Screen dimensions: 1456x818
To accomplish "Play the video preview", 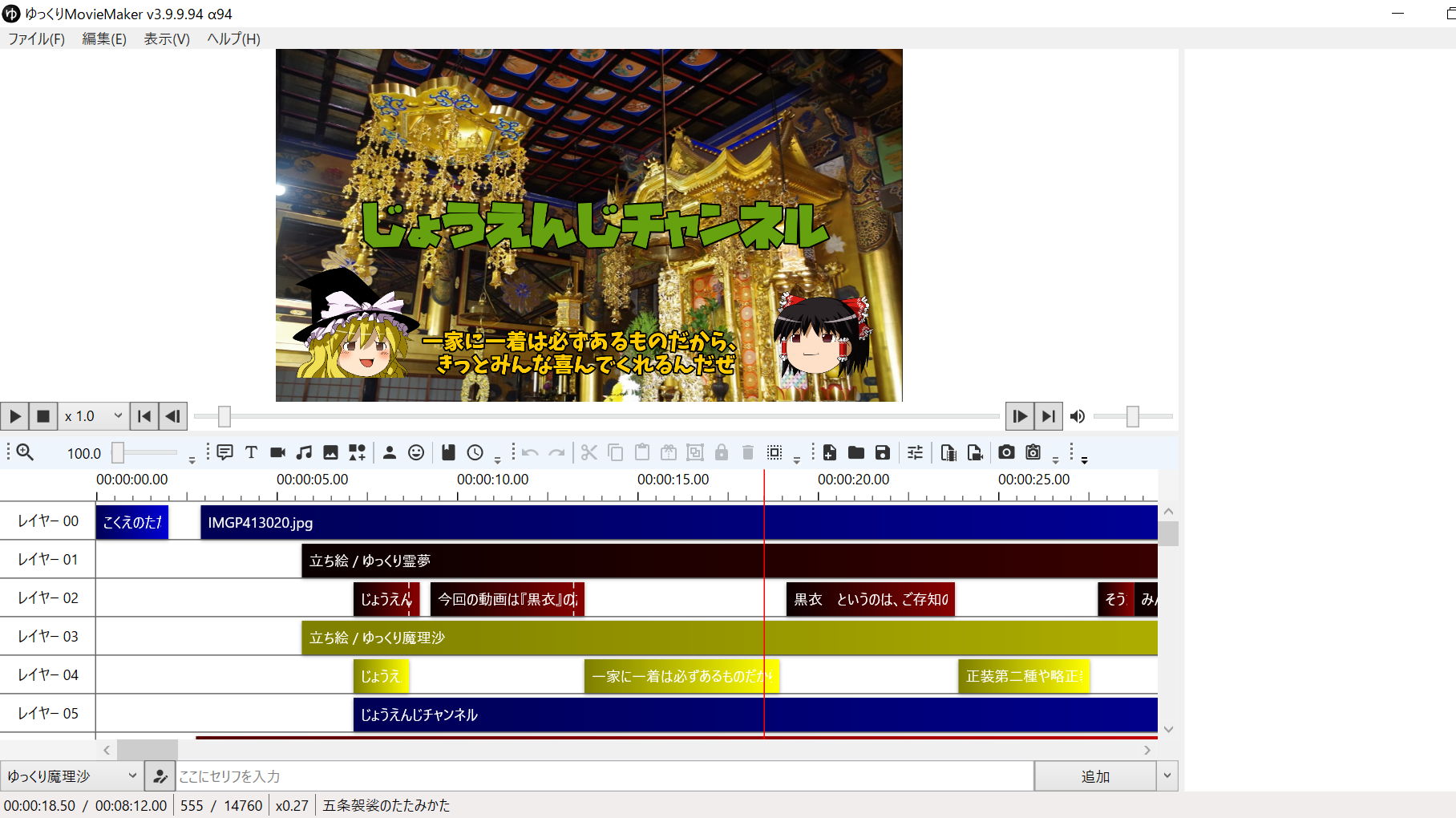I will [14, 416].
